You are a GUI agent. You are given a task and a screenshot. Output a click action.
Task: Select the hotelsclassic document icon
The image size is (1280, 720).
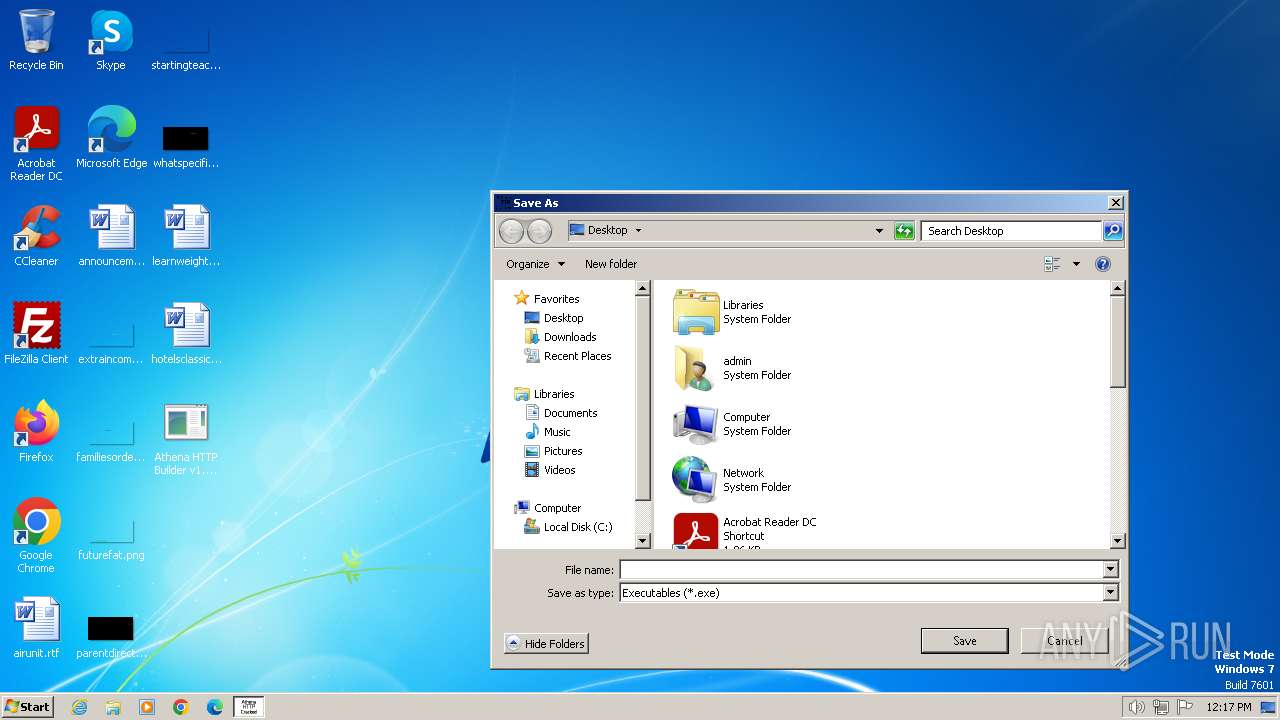tap(186, 334)
